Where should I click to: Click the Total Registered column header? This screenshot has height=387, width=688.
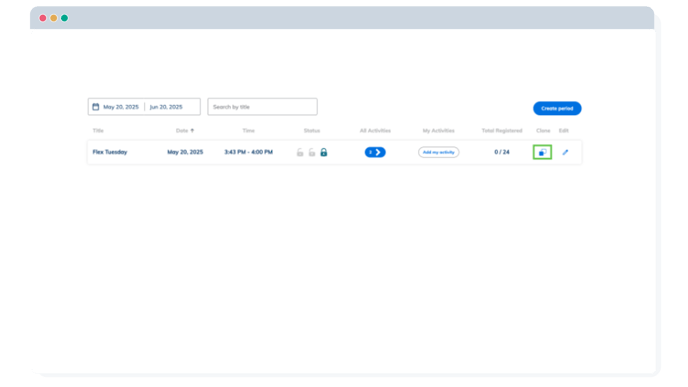tap(502, 131)
